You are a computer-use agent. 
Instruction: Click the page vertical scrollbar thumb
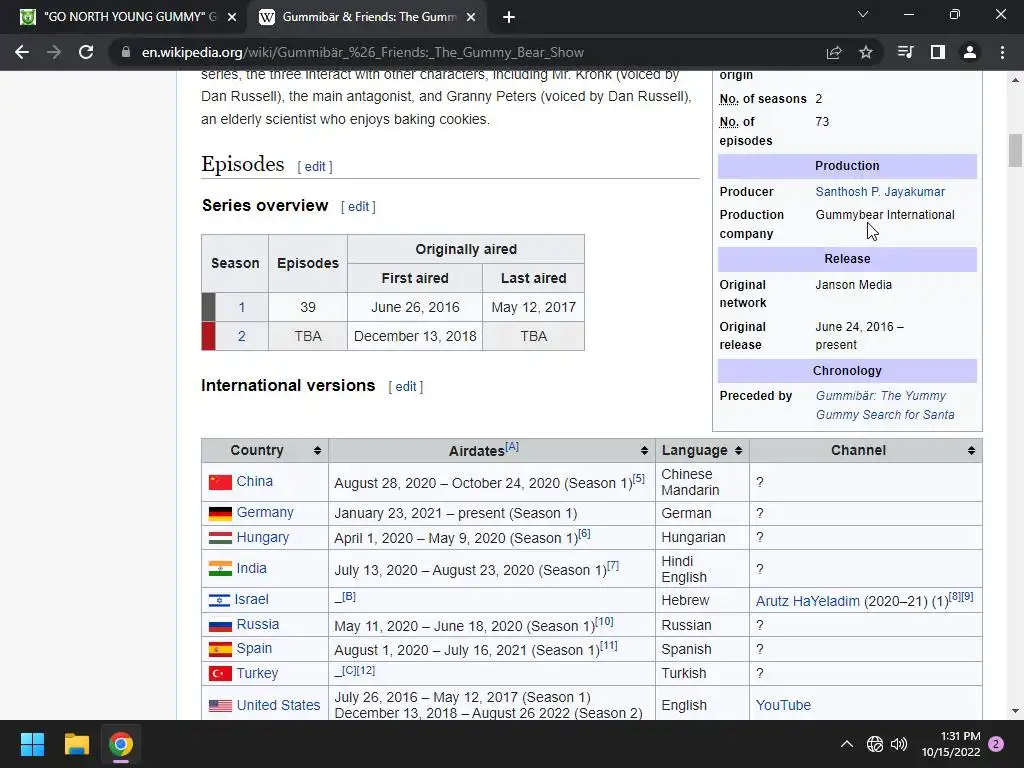coord(1015,151)
